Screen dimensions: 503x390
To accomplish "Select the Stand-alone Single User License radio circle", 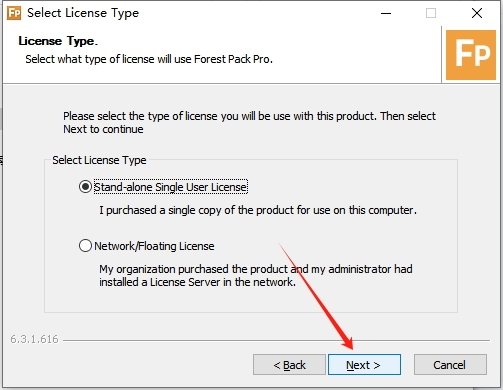I will [85, 187].
